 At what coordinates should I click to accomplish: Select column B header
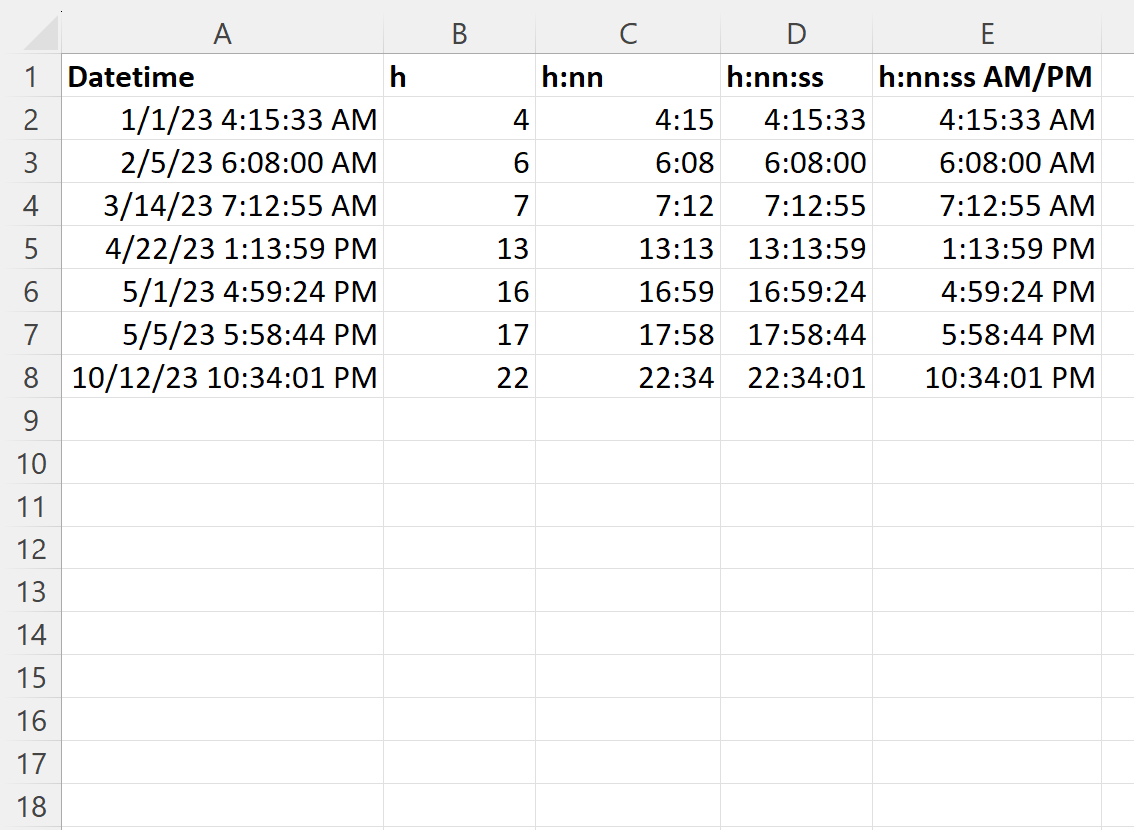click(459, 34)
